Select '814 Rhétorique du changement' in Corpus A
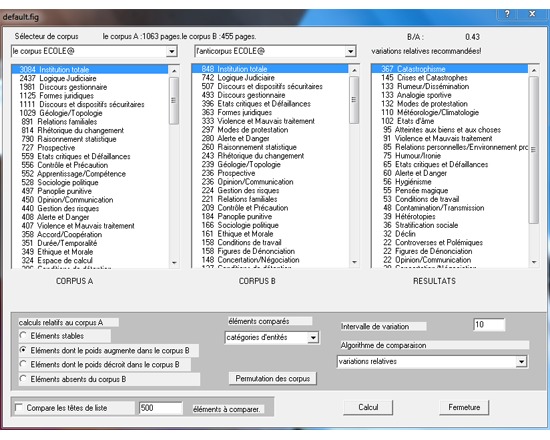Viewport: 550px width, 440px height. point(90,130)
